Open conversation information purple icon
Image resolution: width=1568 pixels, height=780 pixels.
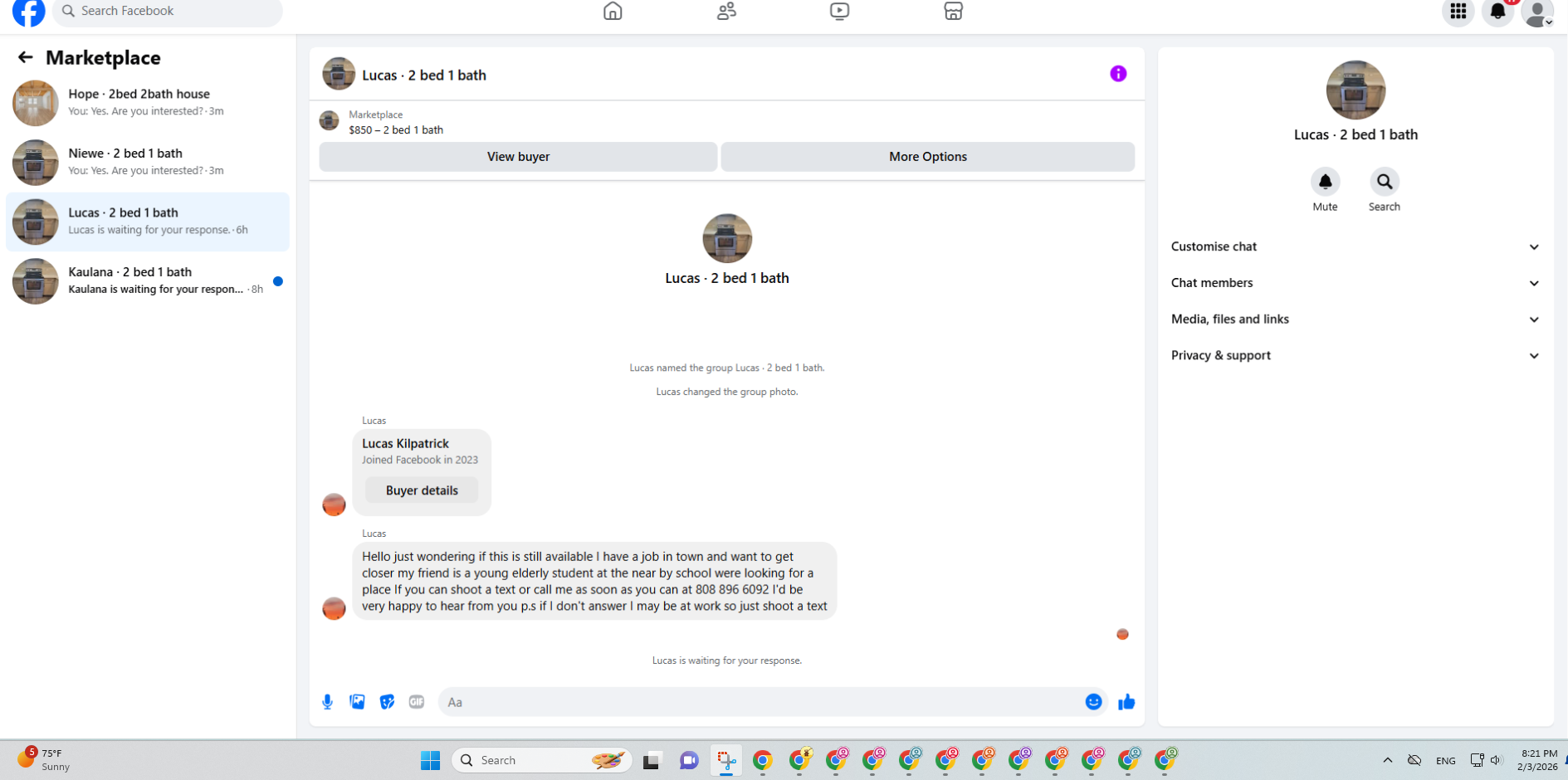(x=1118, y=74)
